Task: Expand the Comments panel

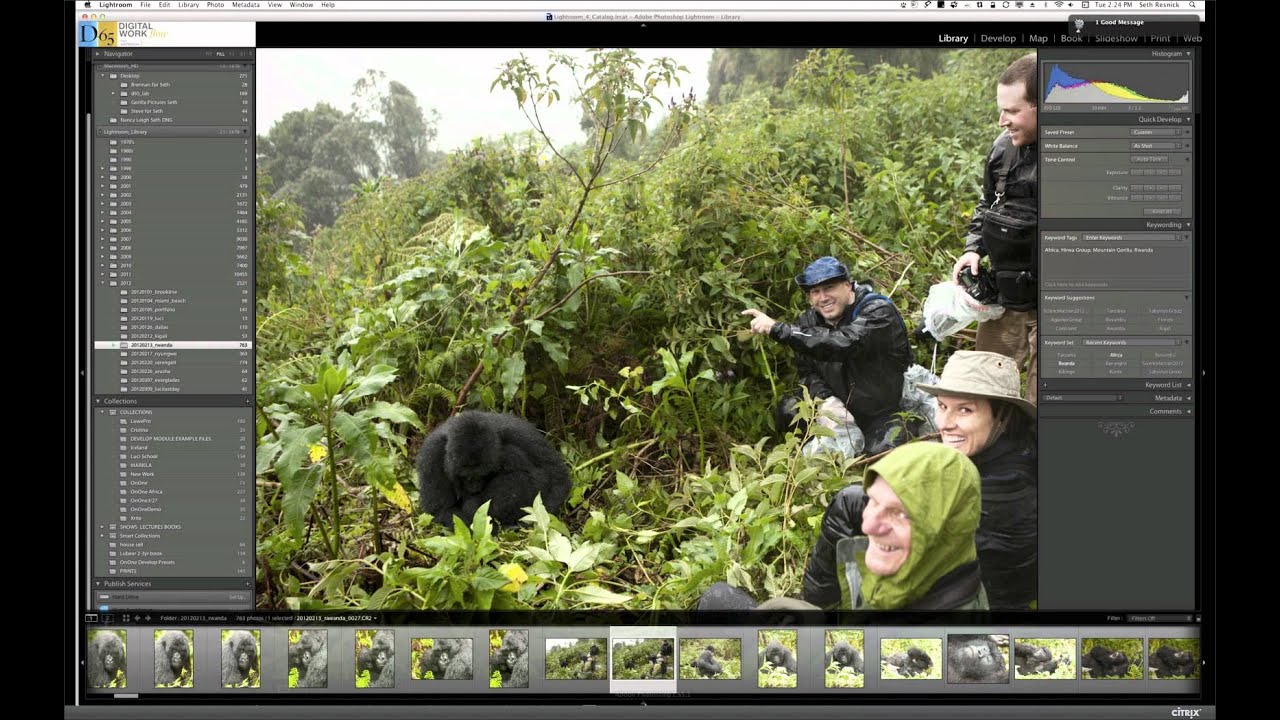Action: (x=1188, y=411)
